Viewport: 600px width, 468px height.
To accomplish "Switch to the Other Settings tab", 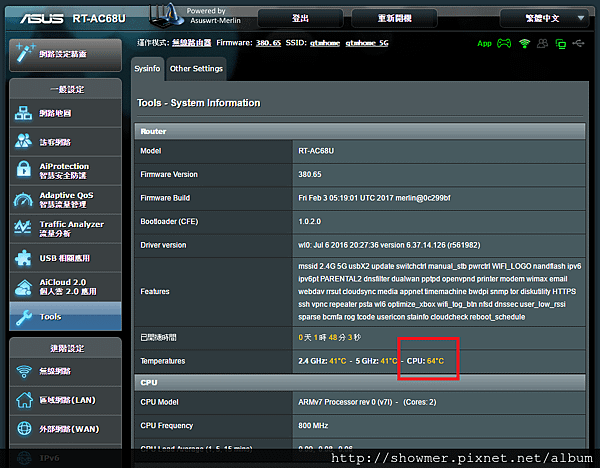I will 196,68.
